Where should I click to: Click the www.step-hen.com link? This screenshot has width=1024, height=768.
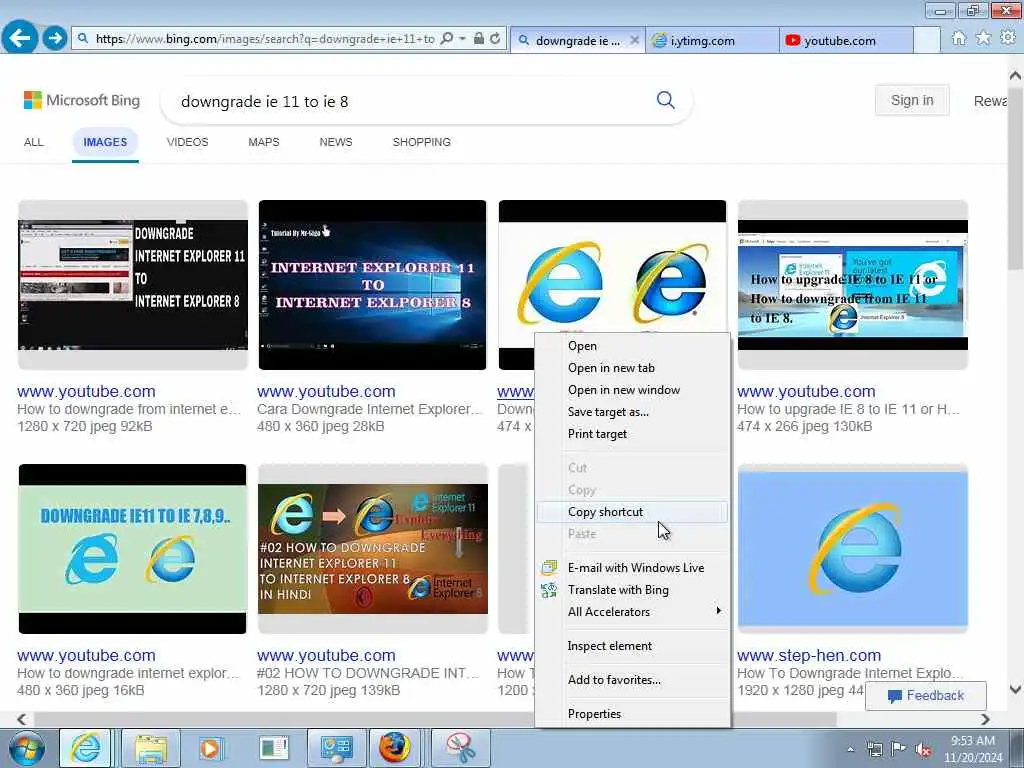coord(808,655)
